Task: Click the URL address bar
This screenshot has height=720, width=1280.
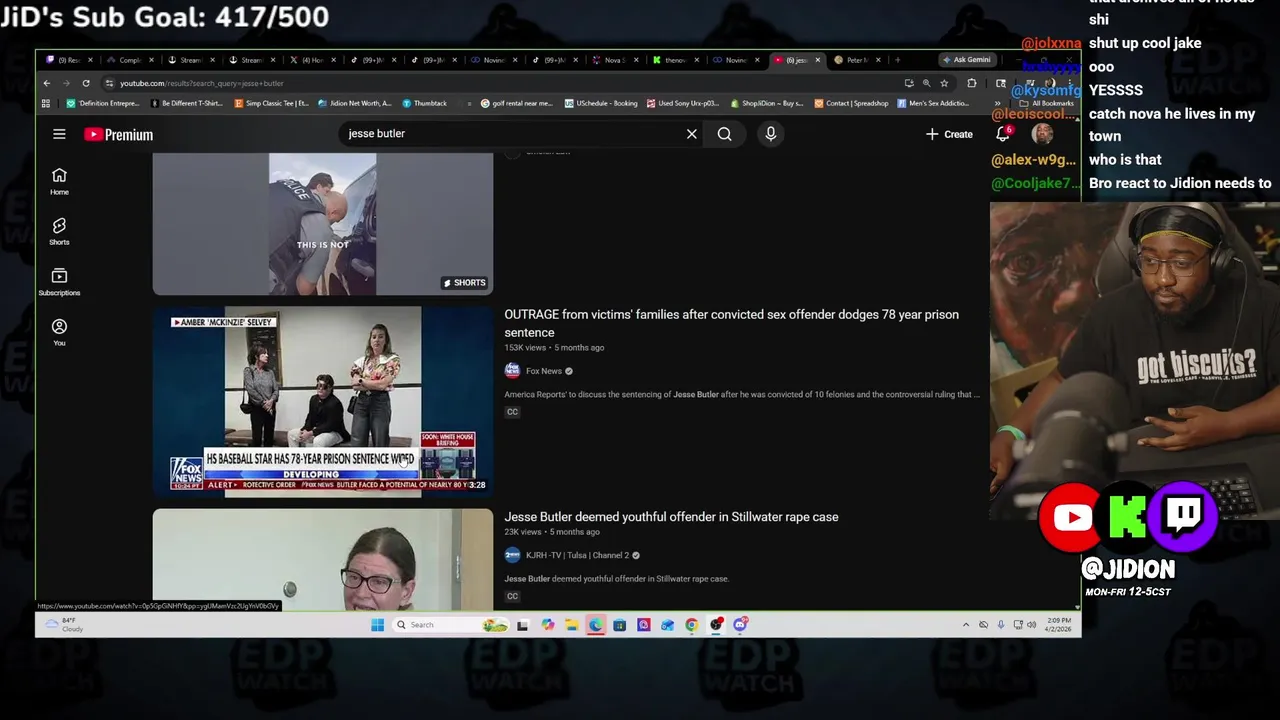Action: 500,83
